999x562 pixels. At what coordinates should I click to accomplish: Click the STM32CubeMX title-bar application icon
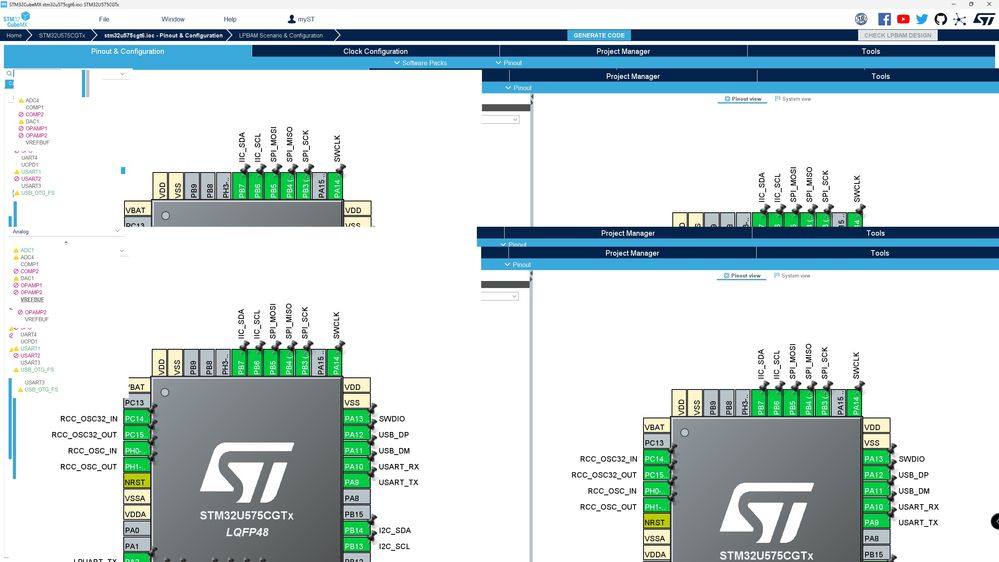coord(4,4)
